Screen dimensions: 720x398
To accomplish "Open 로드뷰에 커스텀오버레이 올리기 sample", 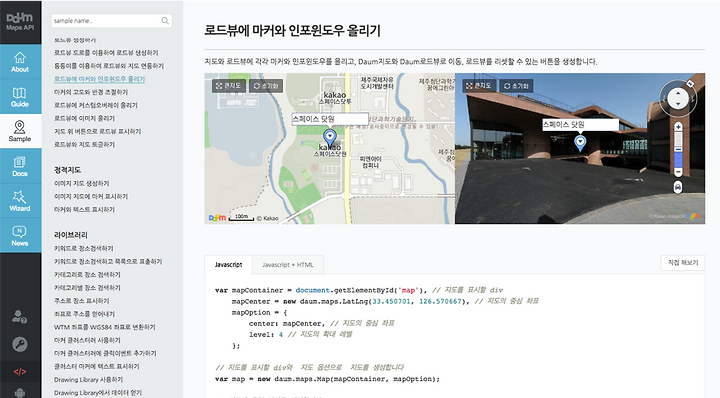I will point(96,105).
